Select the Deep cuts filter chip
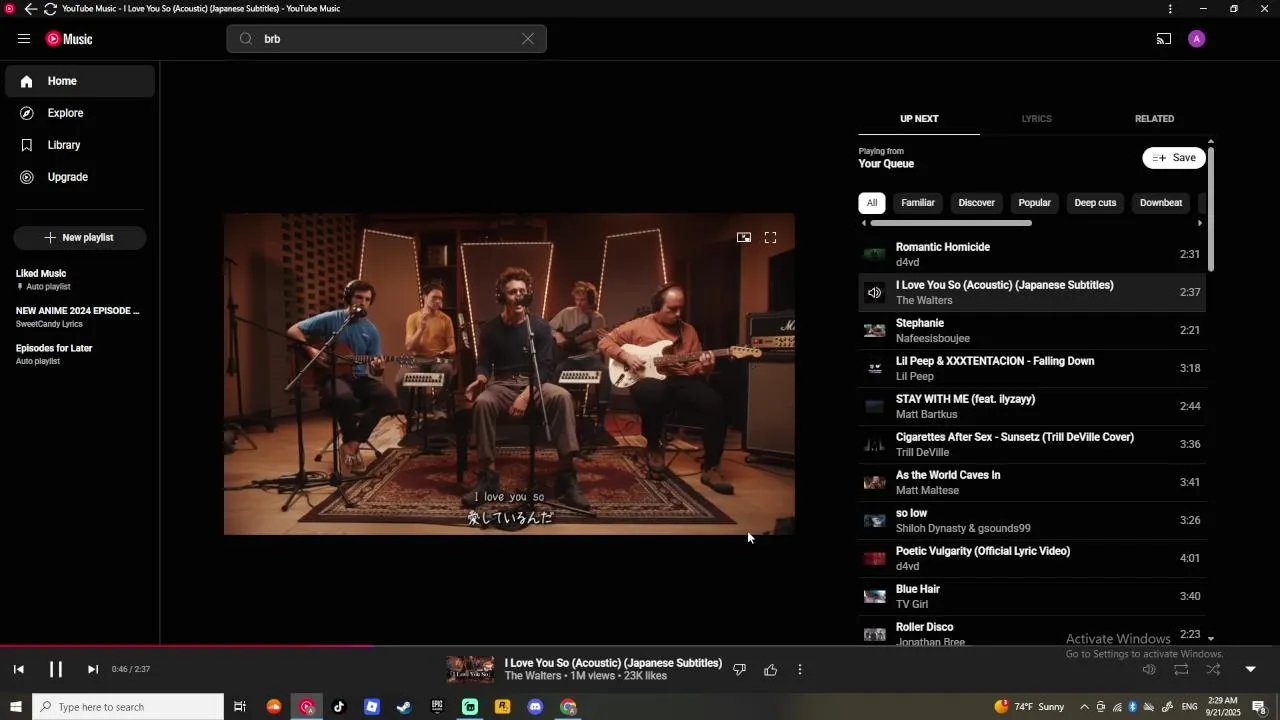 [1095, 203]
